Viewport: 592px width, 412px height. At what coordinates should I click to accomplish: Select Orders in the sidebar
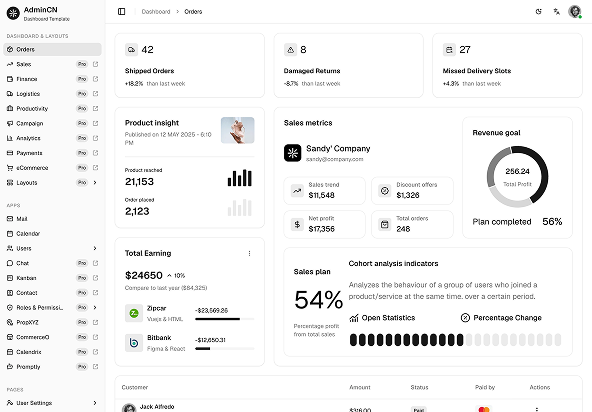coord(52,49)
